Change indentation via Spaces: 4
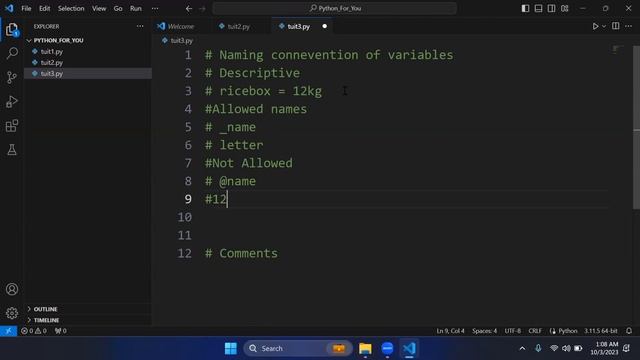The height and width of the screenshot is (360, 640). (484, 331)
